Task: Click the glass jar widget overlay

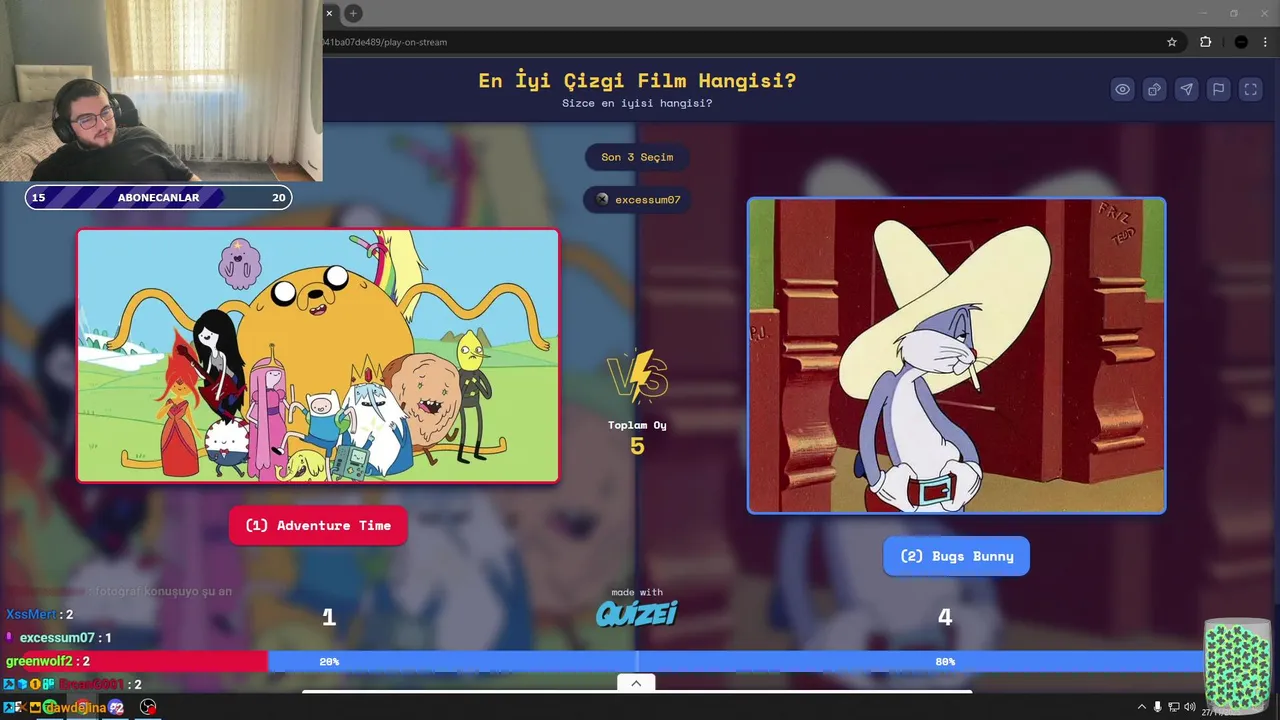Action: click(1237, 665)
